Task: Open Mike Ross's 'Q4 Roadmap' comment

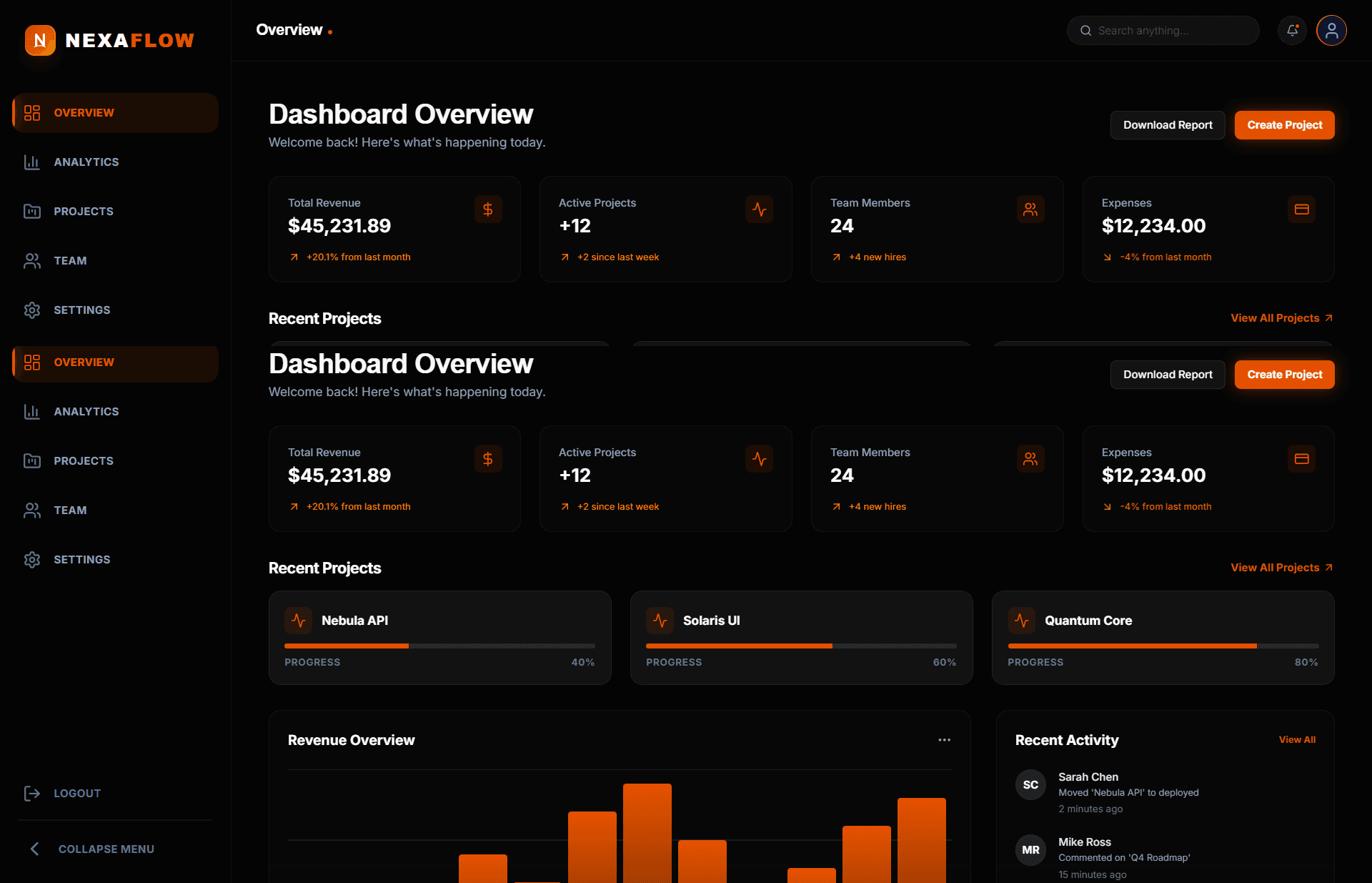Action: (x=1124, y=858)
